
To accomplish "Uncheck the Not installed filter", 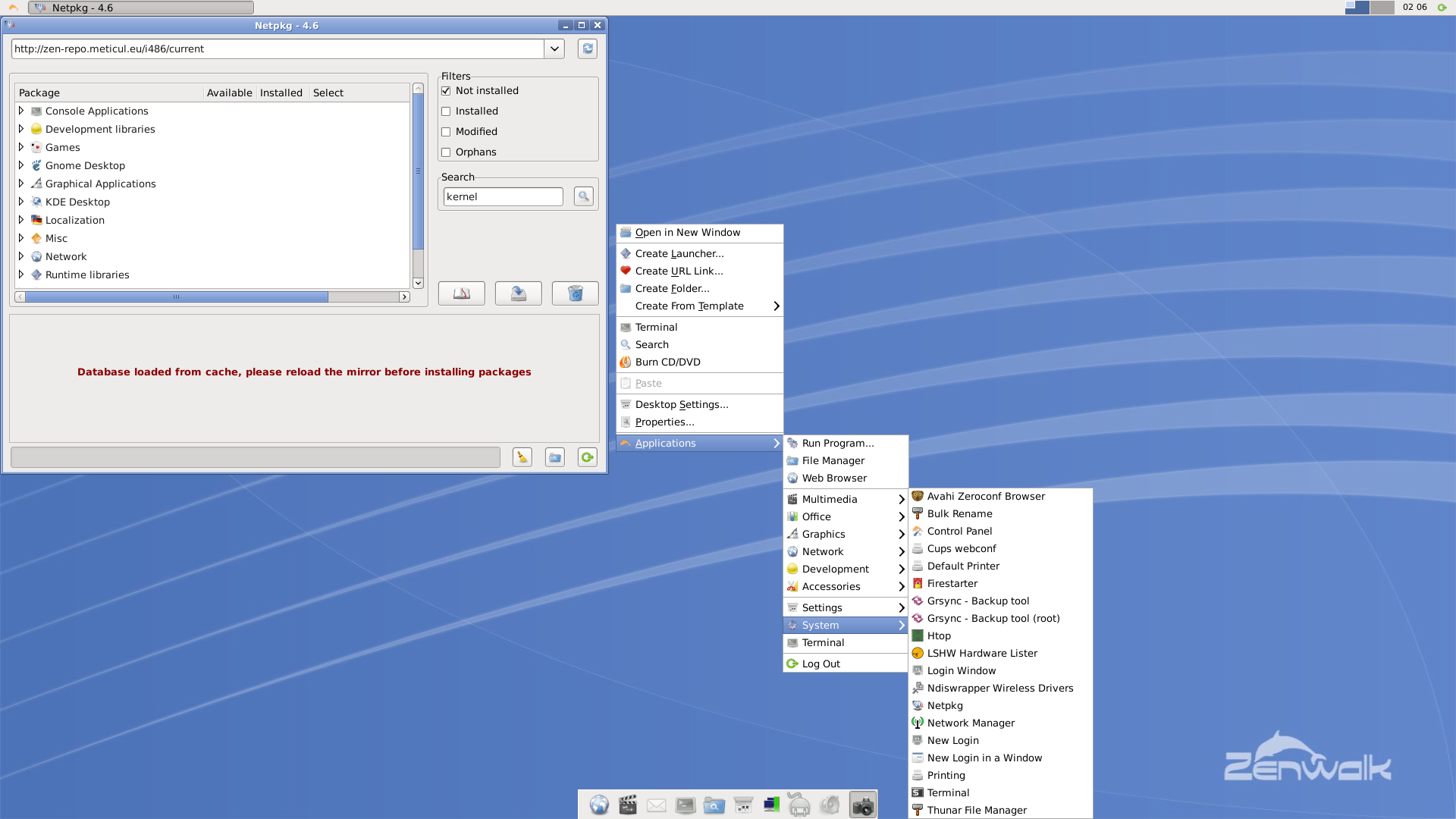I will [x=446, y=91].
